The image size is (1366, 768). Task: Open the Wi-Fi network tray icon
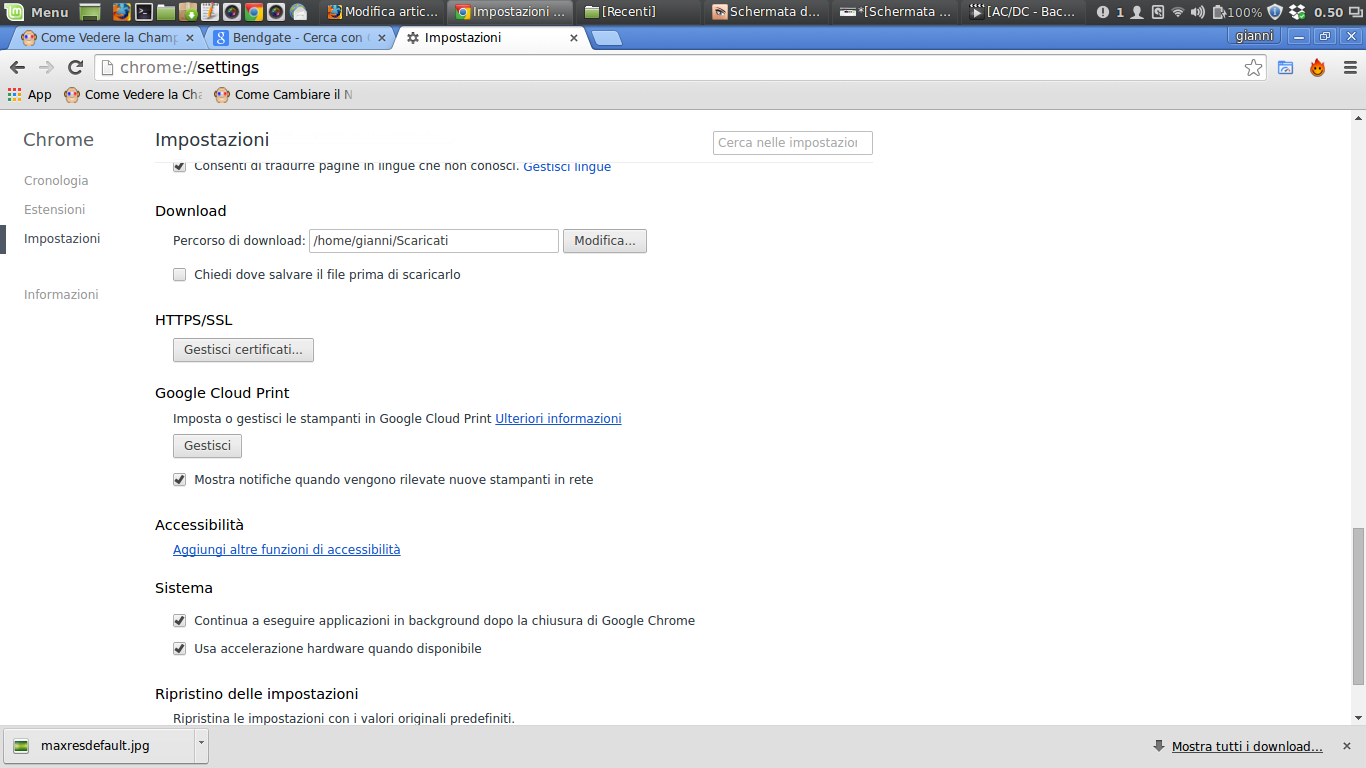tap(1178, 12)
